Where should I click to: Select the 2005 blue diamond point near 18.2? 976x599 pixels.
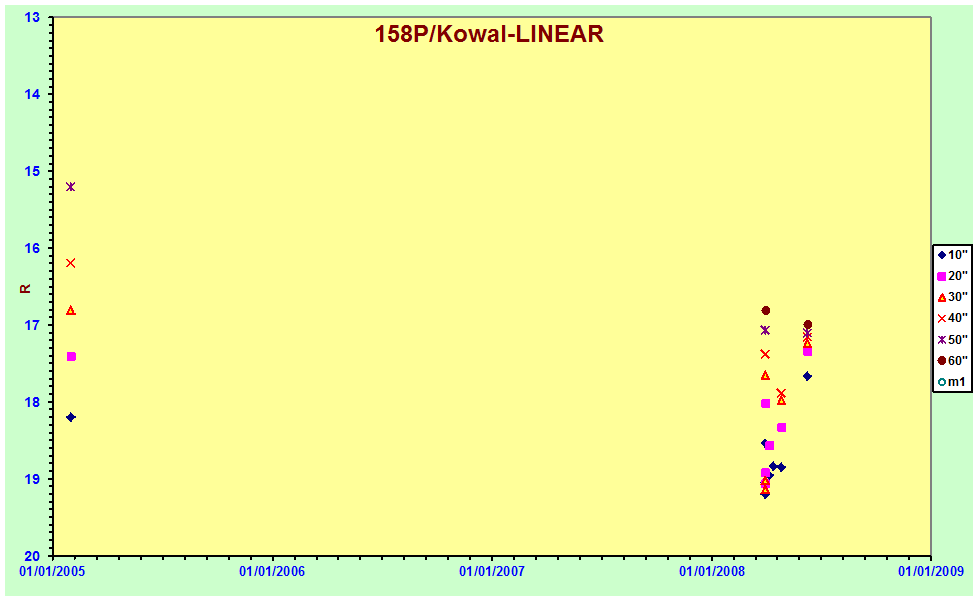click(x=71, y=417)
